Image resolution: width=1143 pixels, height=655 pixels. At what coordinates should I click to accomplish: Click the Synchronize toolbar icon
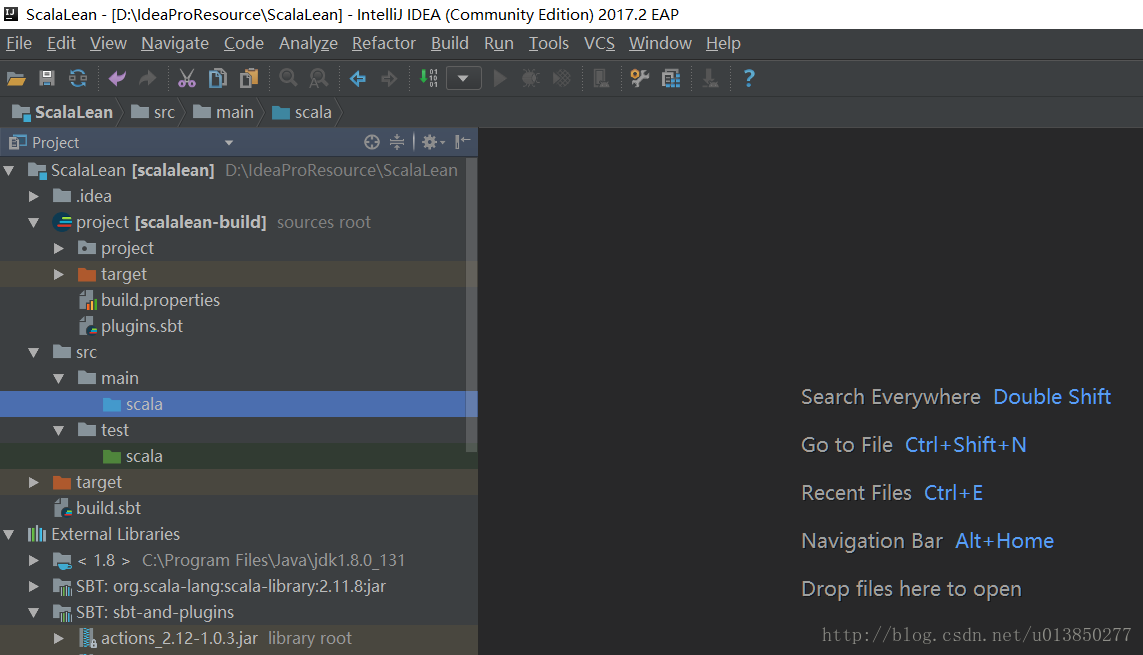click(78, 78)
